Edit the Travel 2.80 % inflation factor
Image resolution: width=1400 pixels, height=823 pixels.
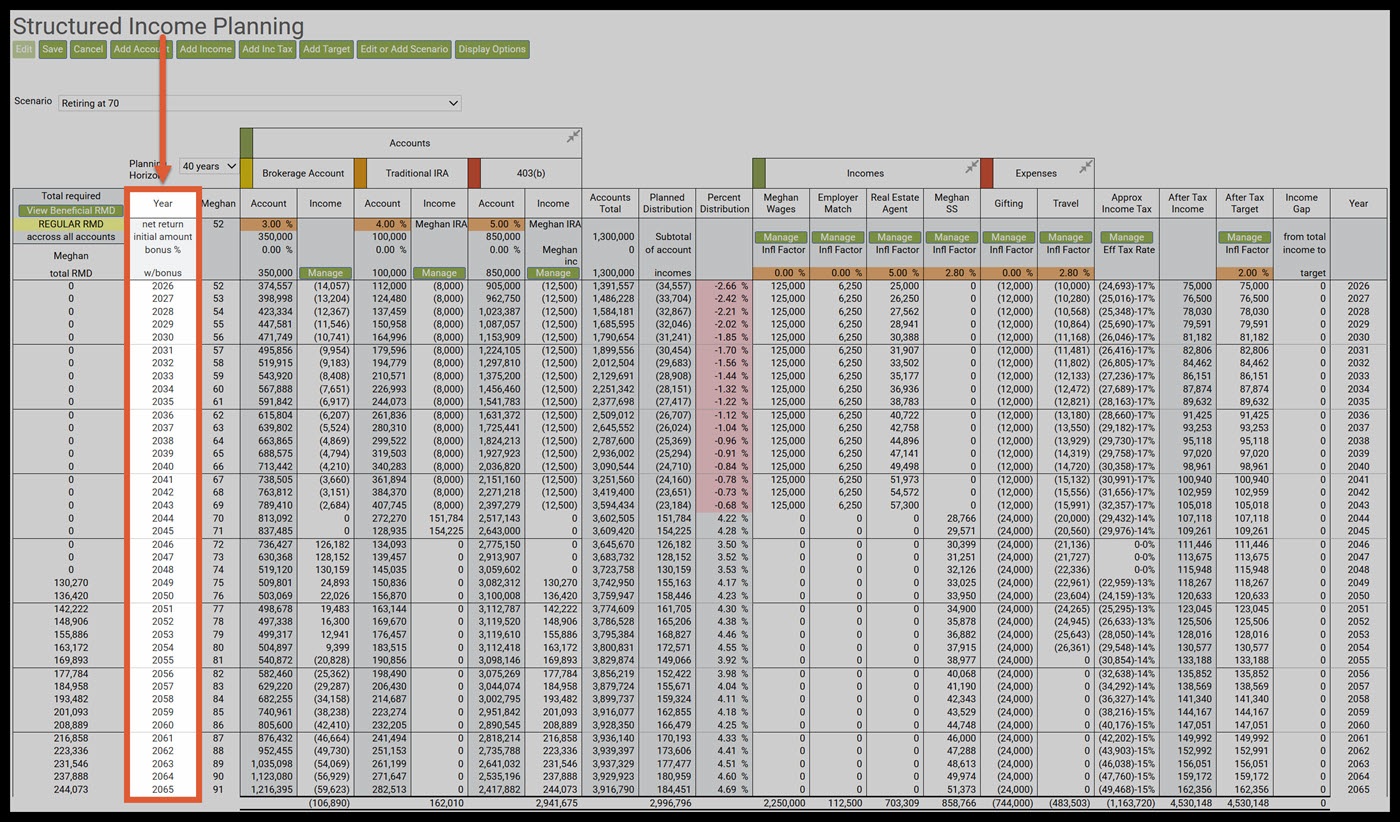[1066, 272]
